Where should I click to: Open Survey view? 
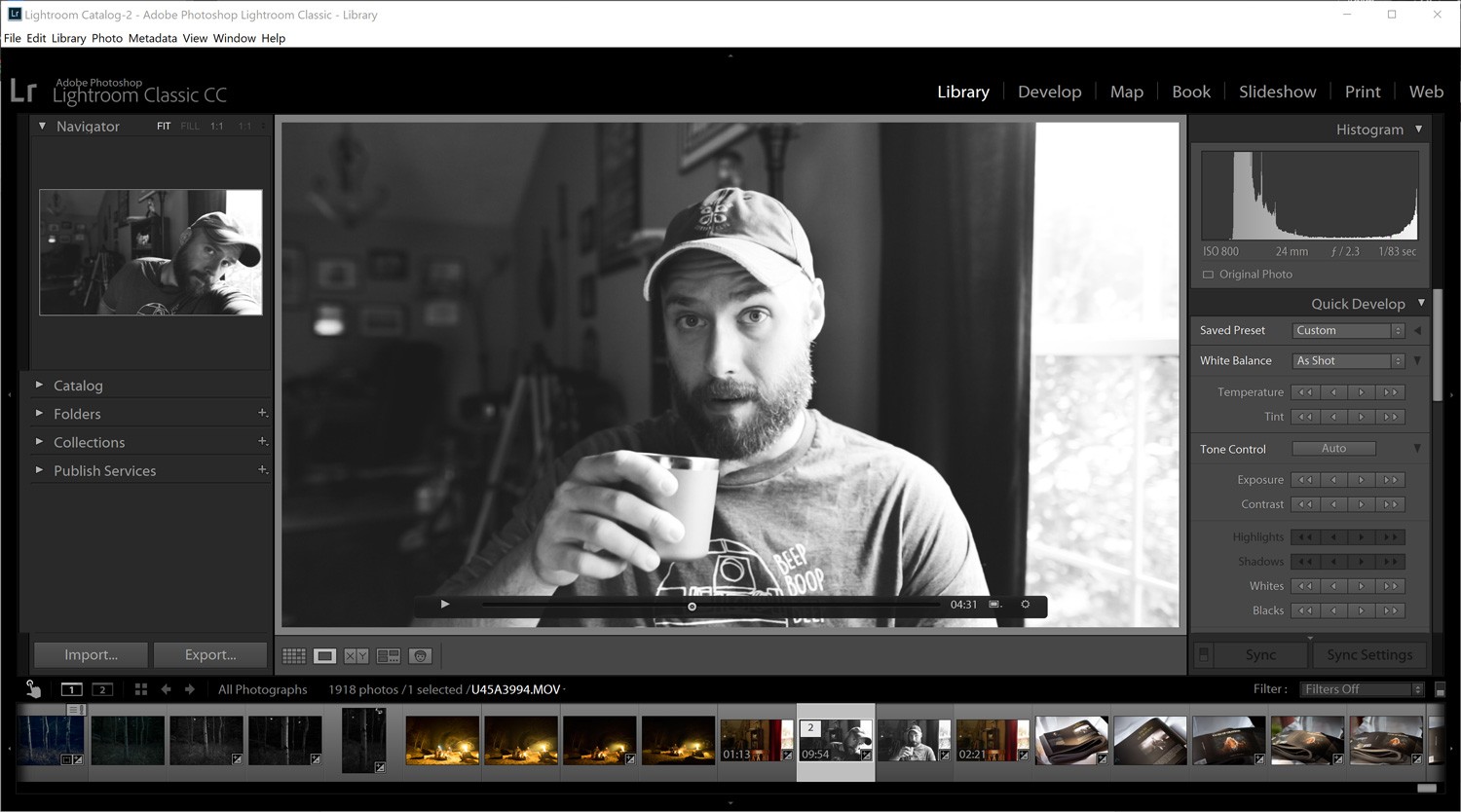[x=388, y=655]
